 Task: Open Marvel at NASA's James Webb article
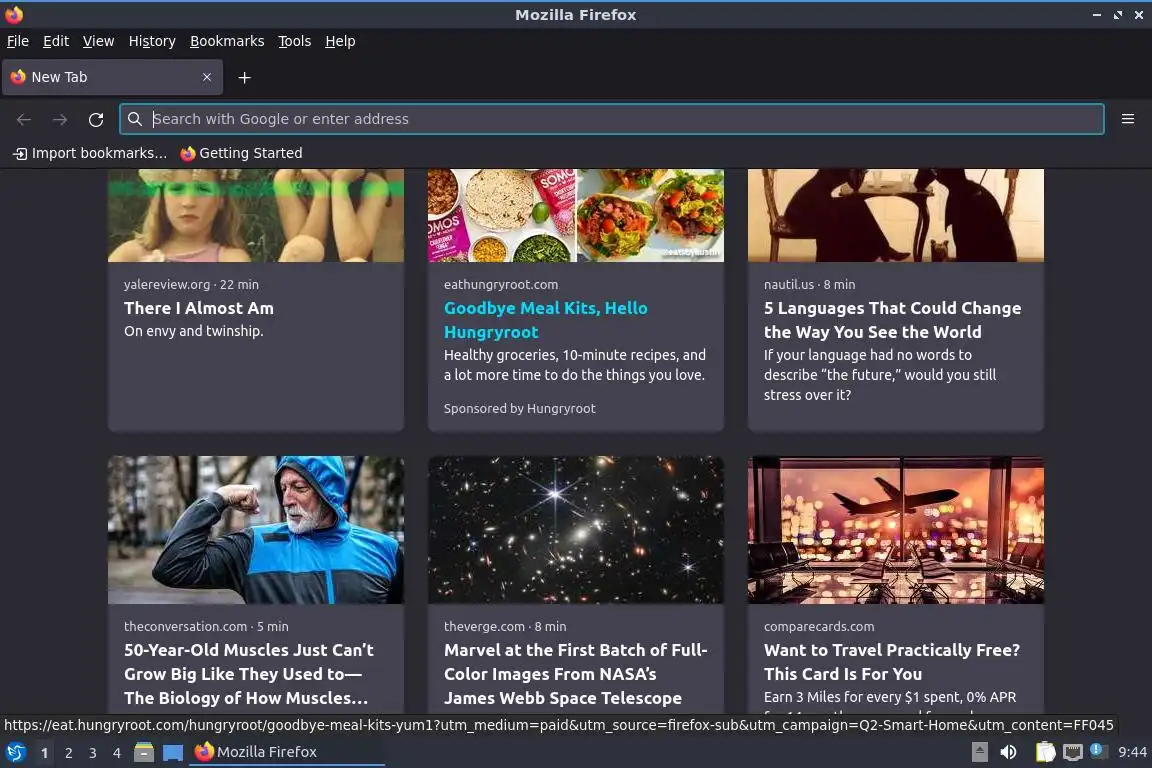click(575, 674)
